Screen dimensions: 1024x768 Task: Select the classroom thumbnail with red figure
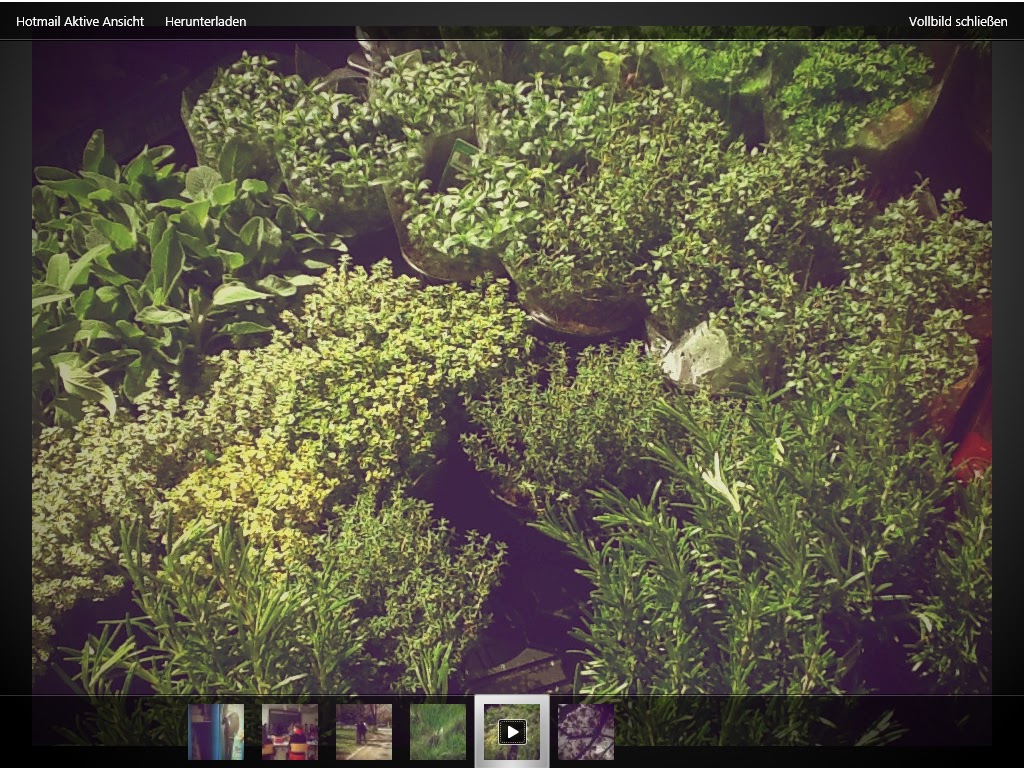point(290,731)
